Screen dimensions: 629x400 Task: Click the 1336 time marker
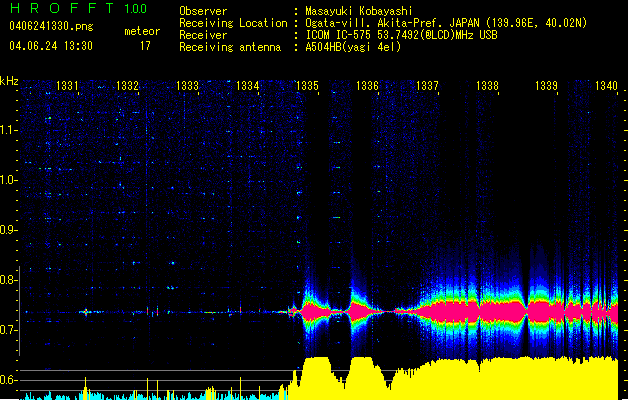click(367, 86)
